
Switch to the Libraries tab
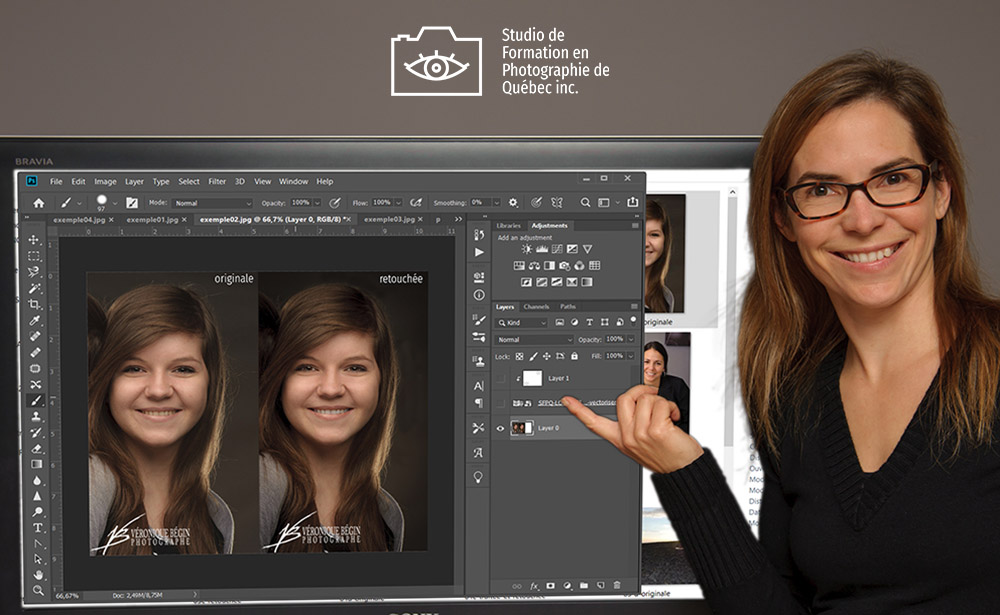point(508,225)
